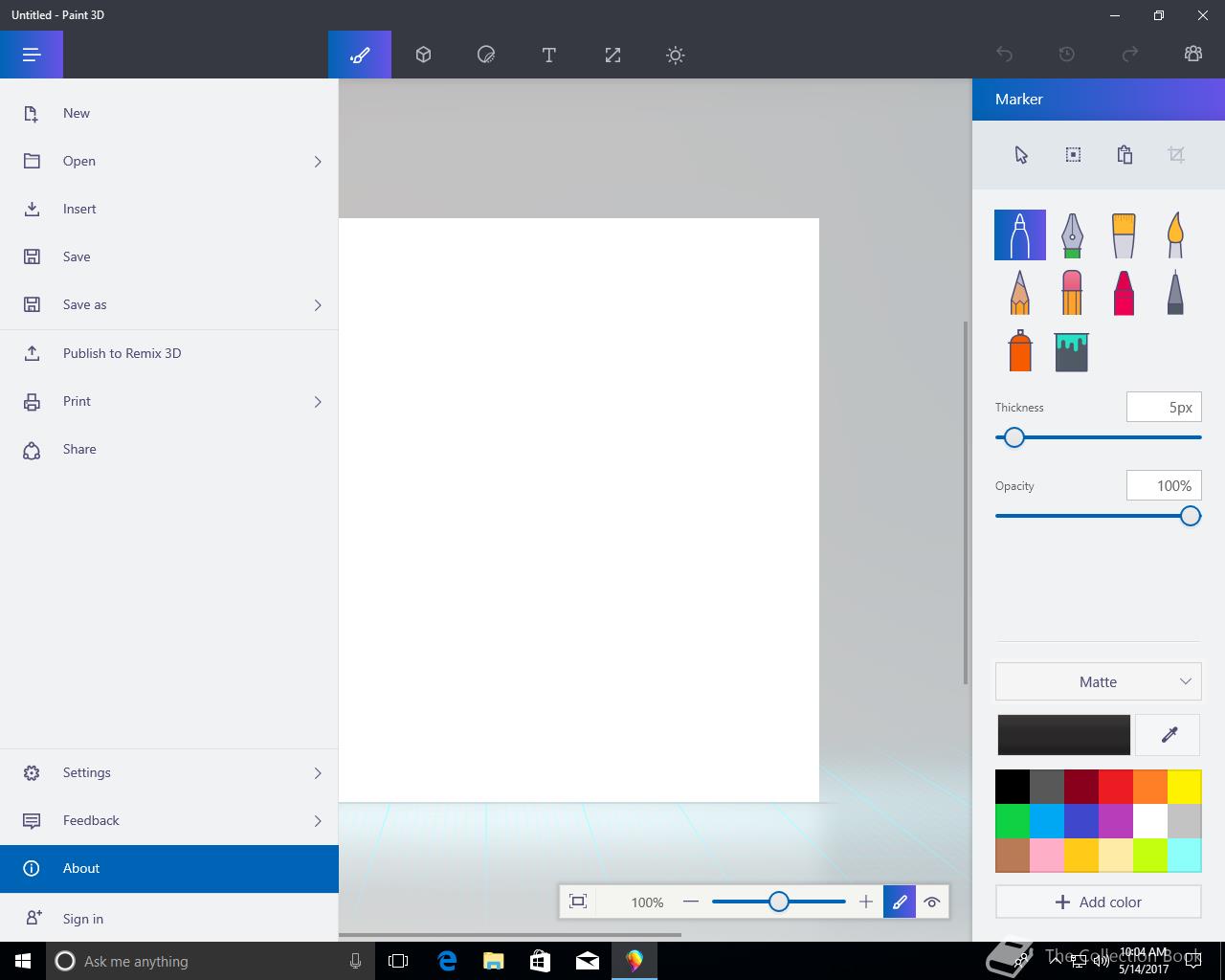Click the Opacity 100% input field
The width and height of the screenshot is (1225, 980).
tap(1164, 485)
